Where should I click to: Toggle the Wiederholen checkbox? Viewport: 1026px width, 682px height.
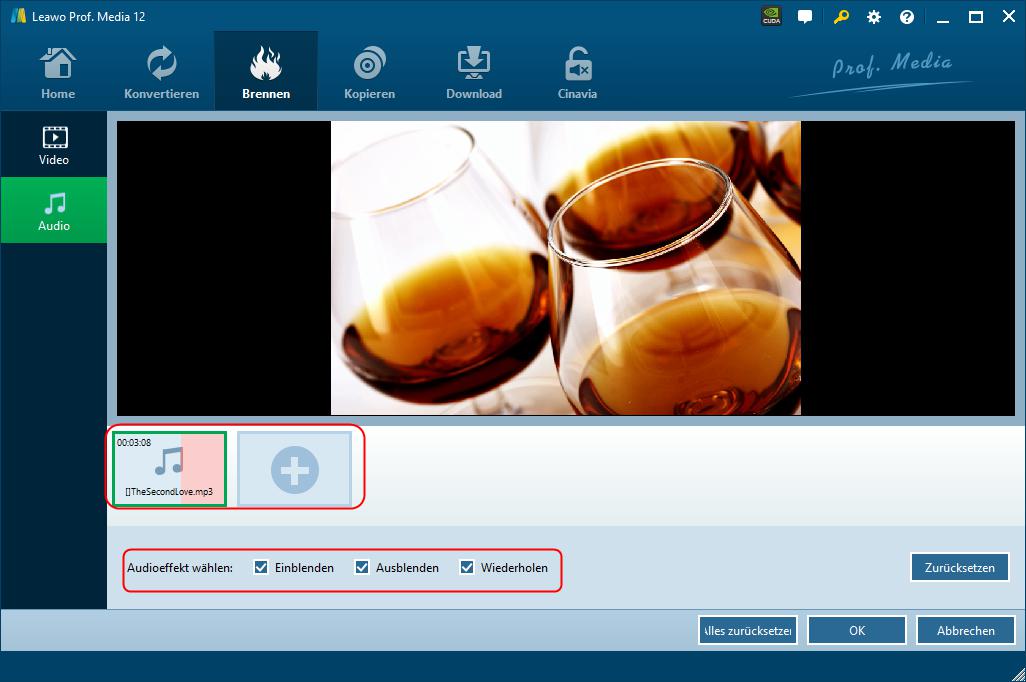click(467, 567)
